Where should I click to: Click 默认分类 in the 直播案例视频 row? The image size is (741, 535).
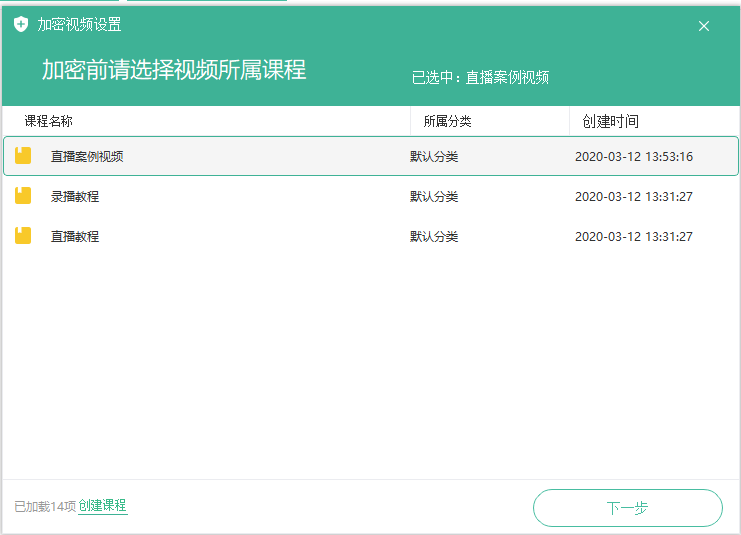[x=434, y=157]
